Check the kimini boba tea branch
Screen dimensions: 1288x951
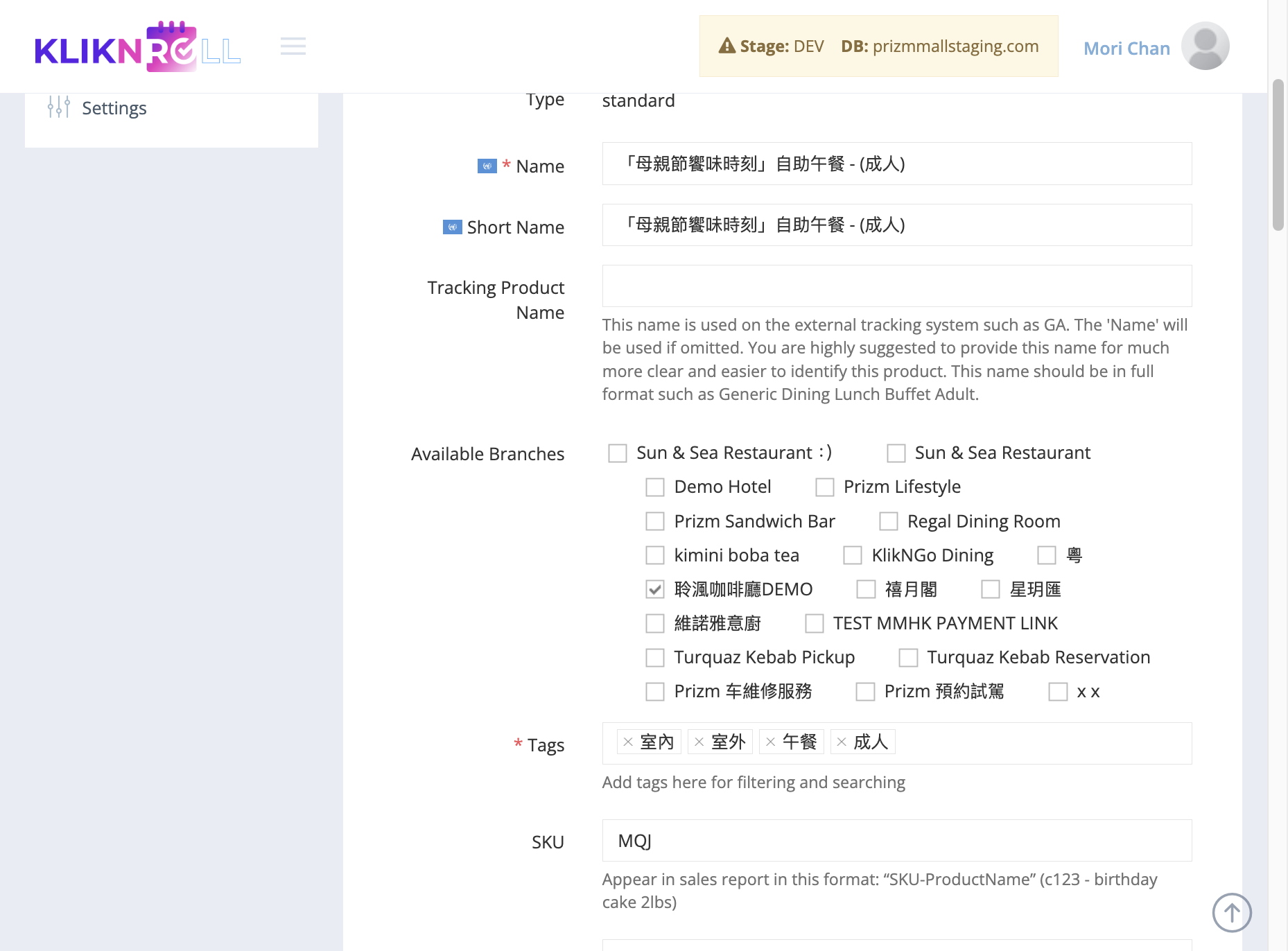point(655,555)
